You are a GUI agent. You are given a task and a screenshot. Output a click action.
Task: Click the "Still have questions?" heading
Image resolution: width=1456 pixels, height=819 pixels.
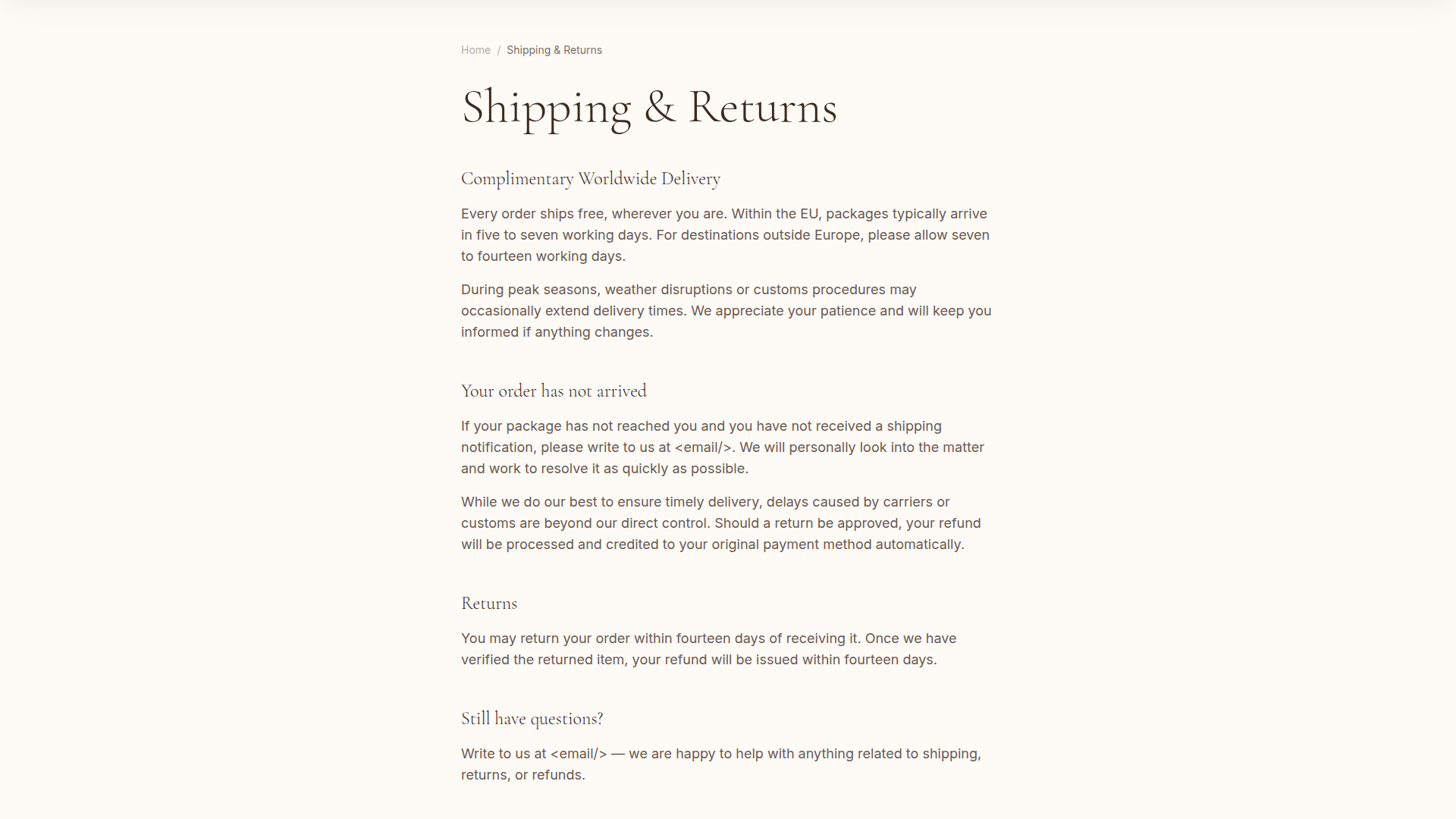click(532, 719)
